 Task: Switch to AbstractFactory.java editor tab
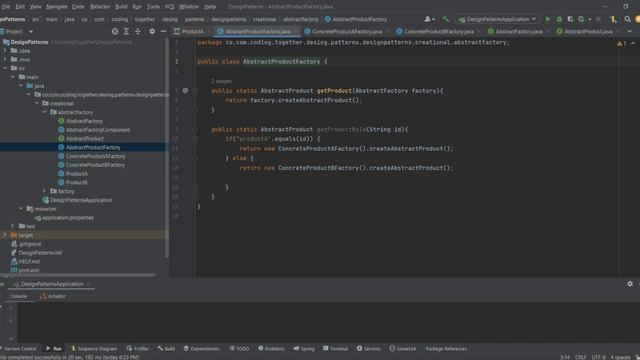(518, 31)
